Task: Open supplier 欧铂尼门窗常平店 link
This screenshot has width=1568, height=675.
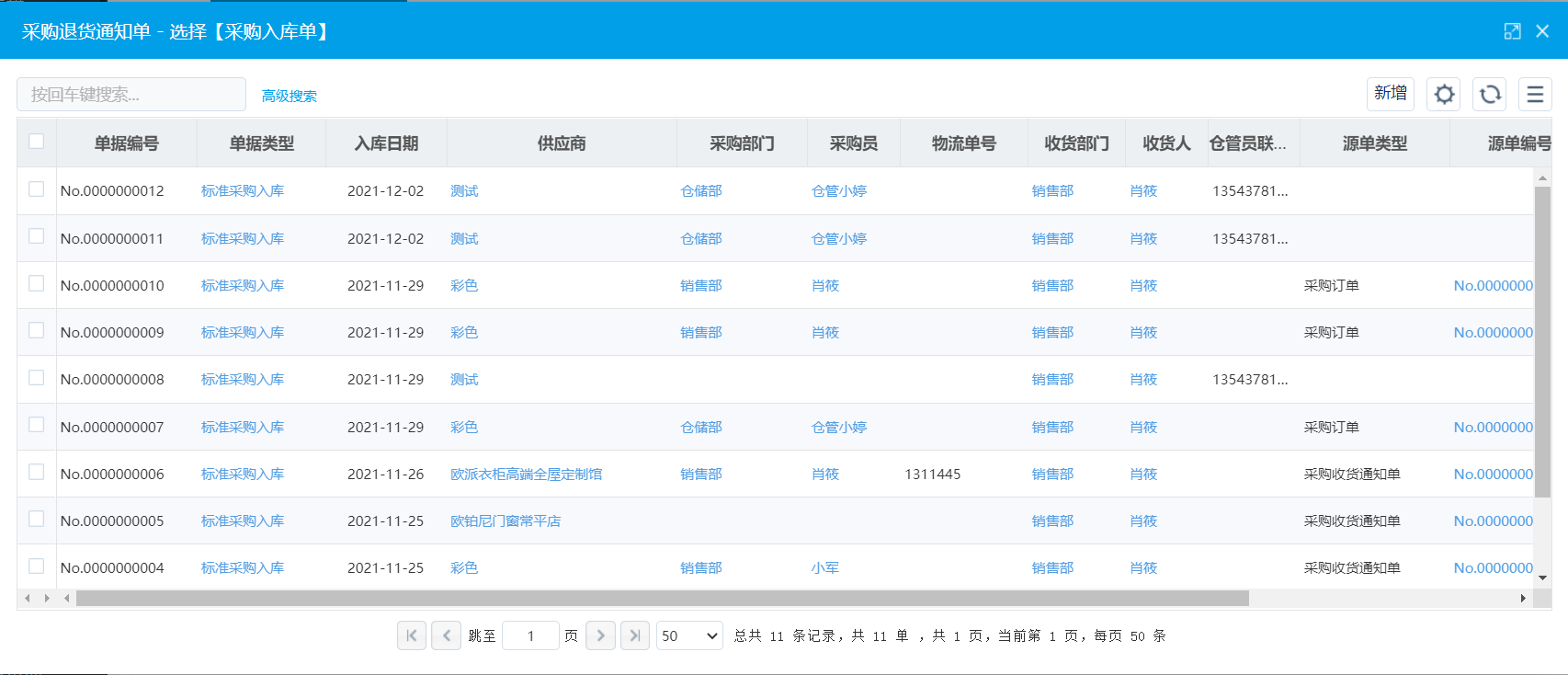Action: pyautogui.click(x=506, y=521)
